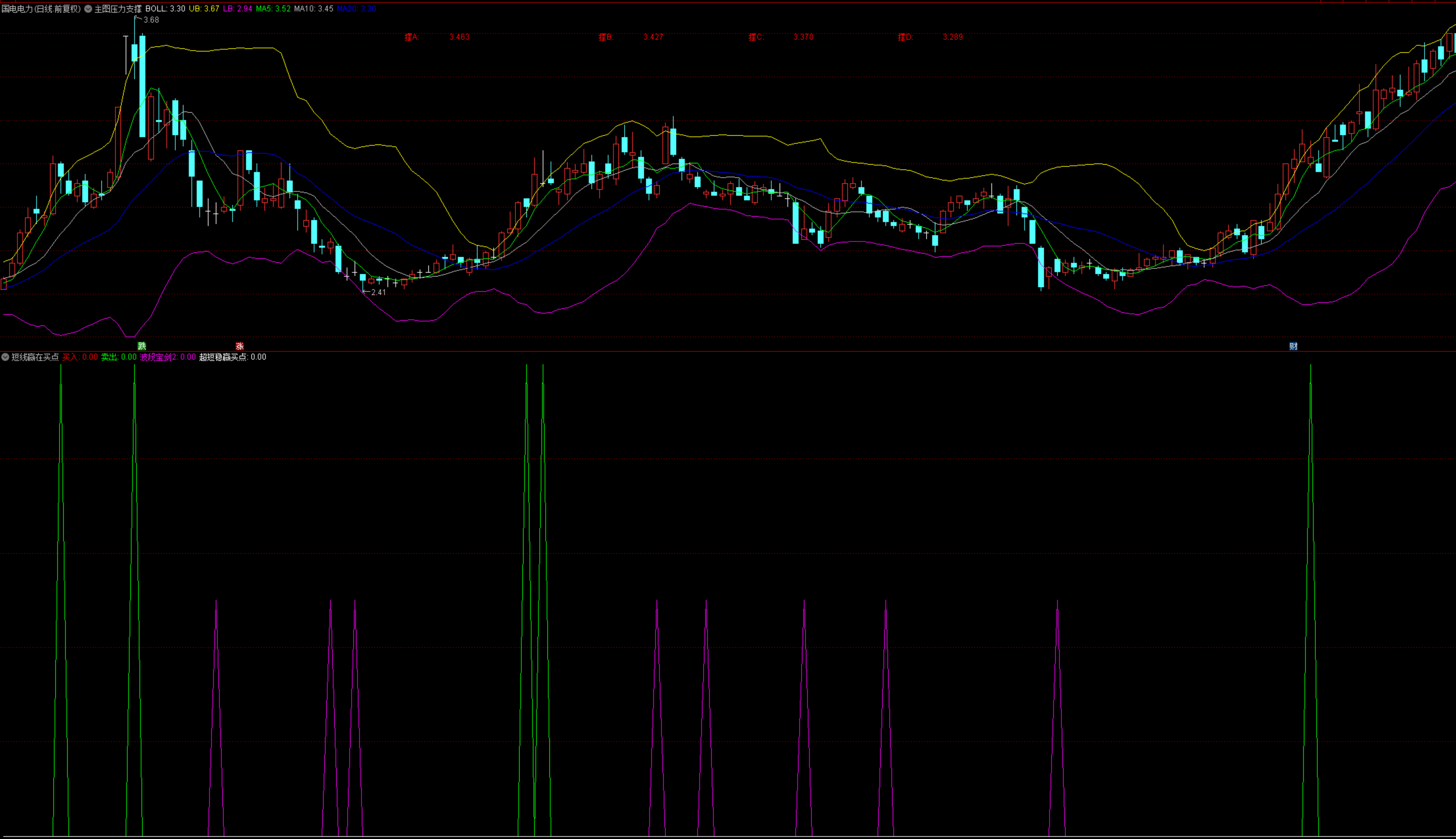Expand the 主图压力支撑 indicator dropdown arrow

[88, 9]
